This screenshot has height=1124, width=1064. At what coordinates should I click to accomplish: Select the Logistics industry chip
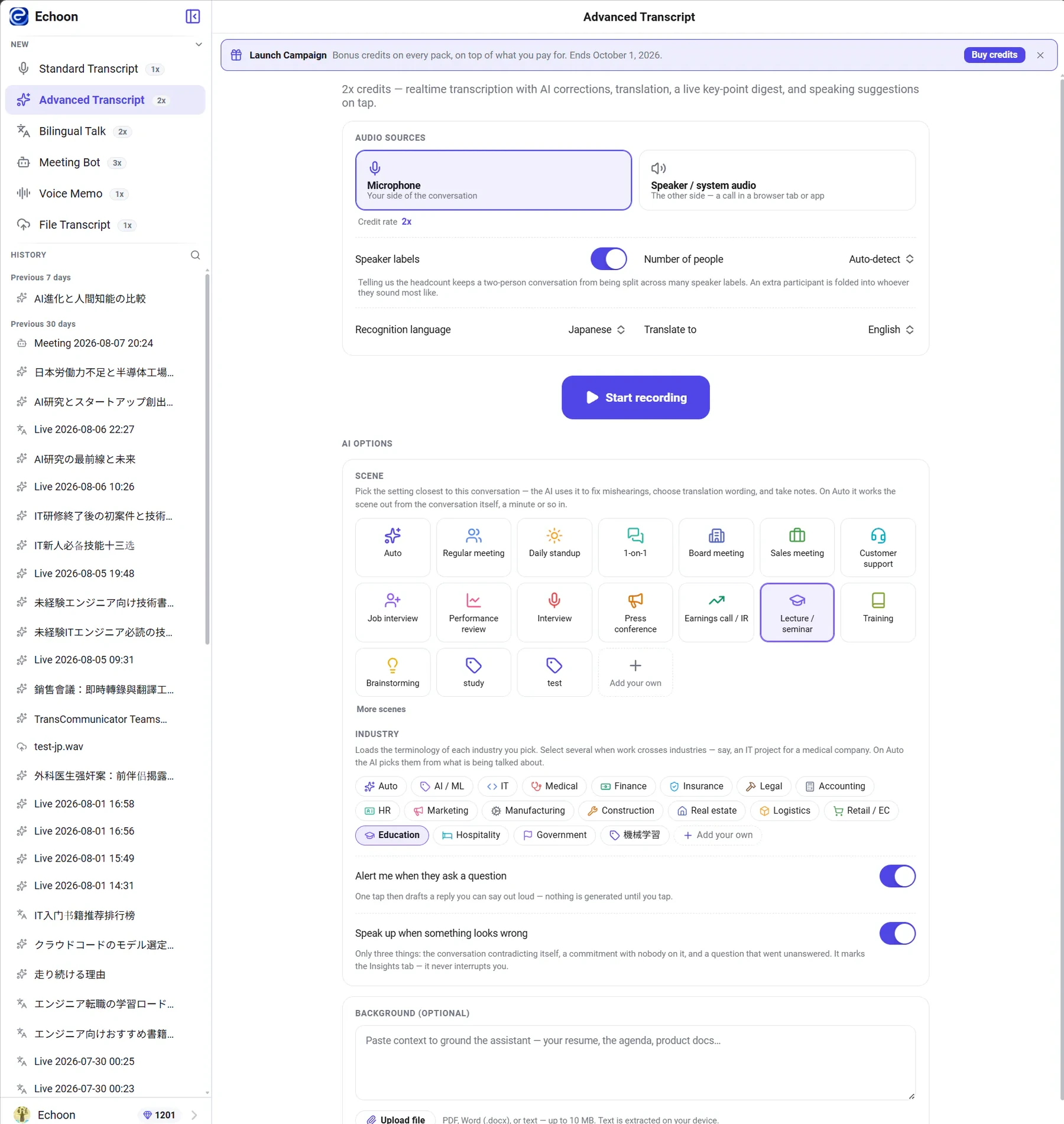click(x=784, y=811)
